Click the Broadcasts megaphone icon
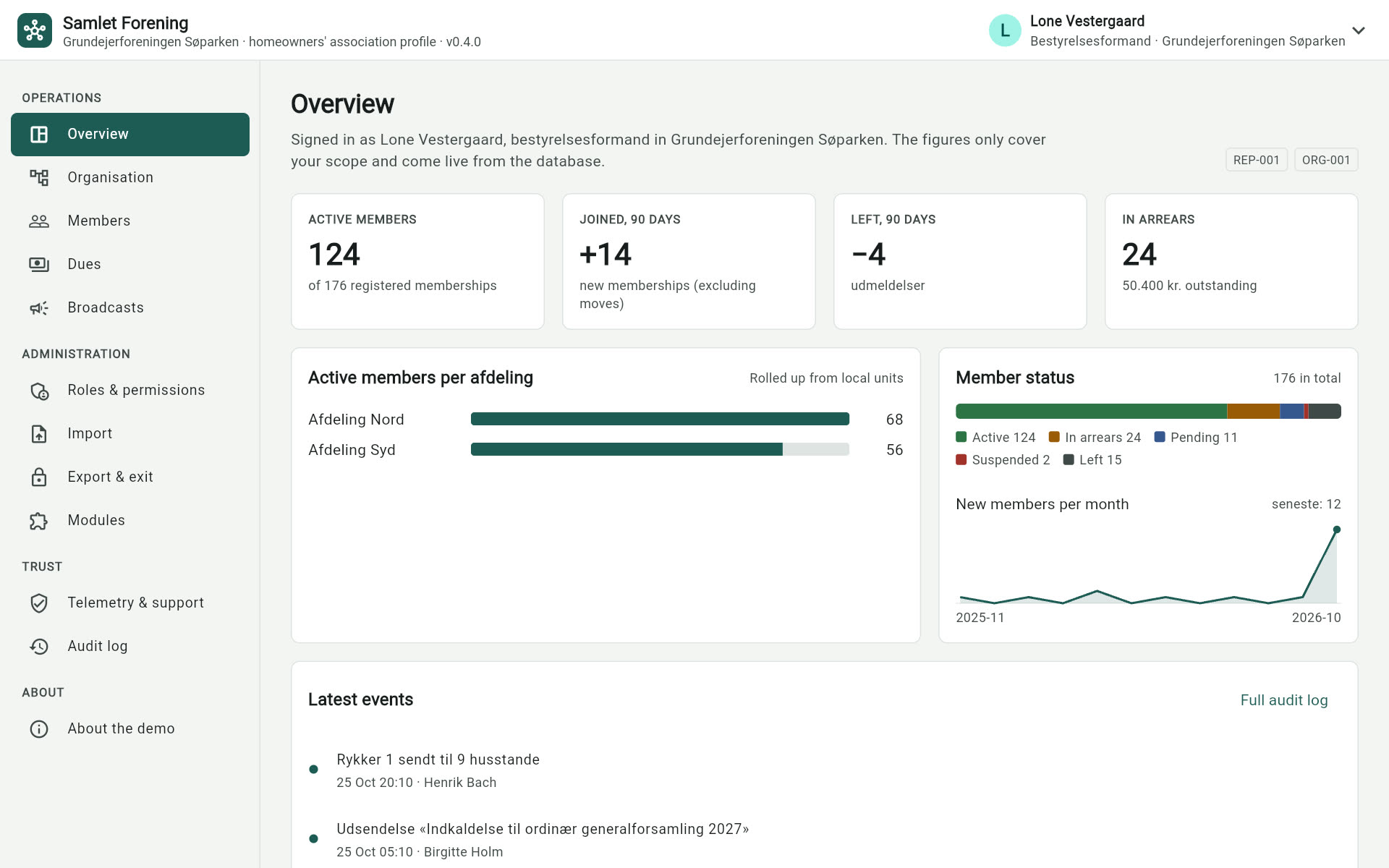This screenshot has width=1389, height=868. (x=39, y=308)
